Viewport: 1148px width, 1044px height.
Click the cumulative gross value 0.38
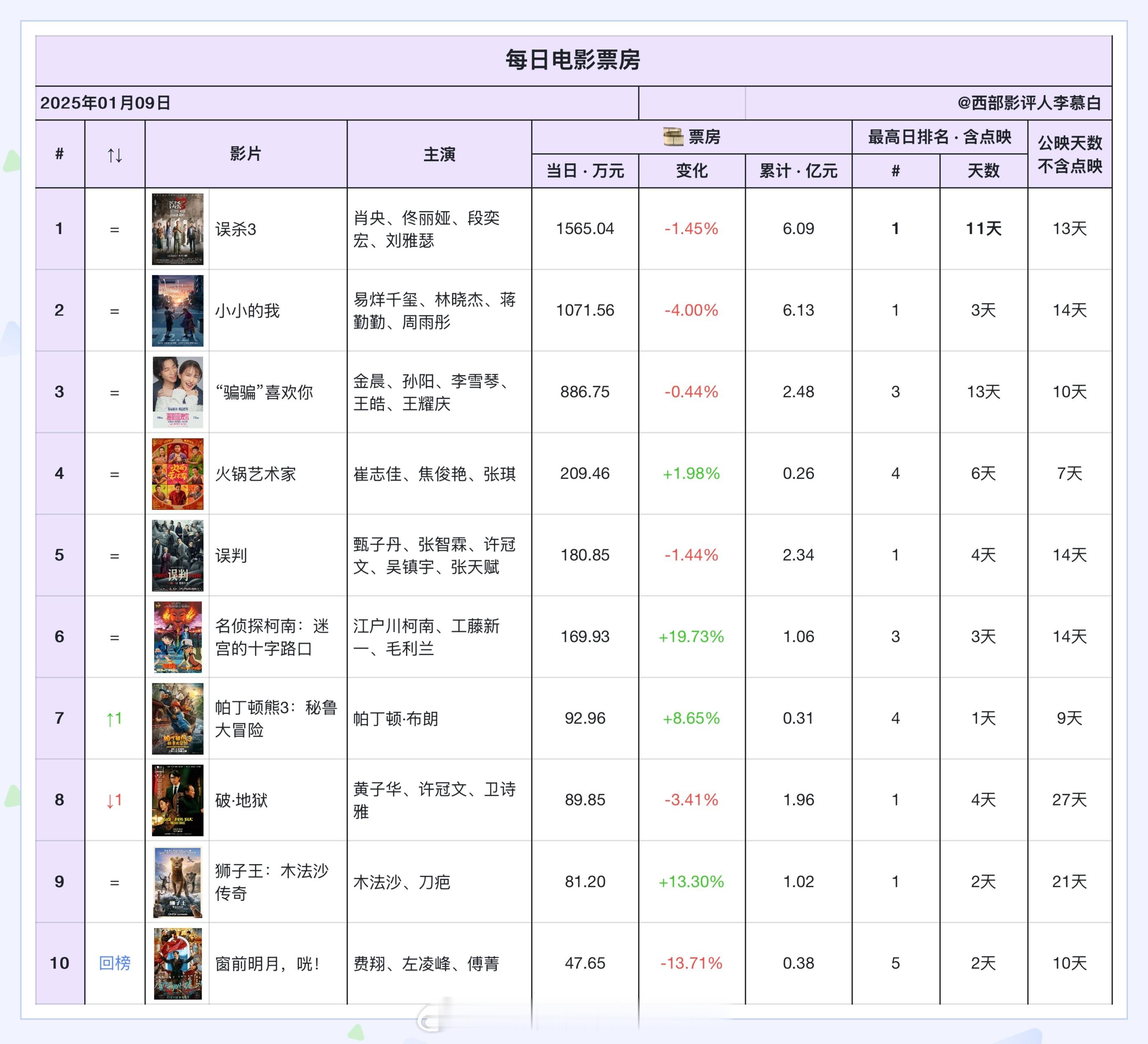798,963
